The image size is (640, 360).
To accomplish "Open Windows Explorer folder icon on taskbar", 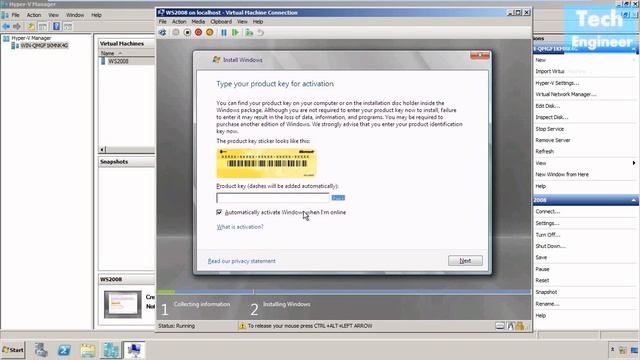I will [87, 350].
